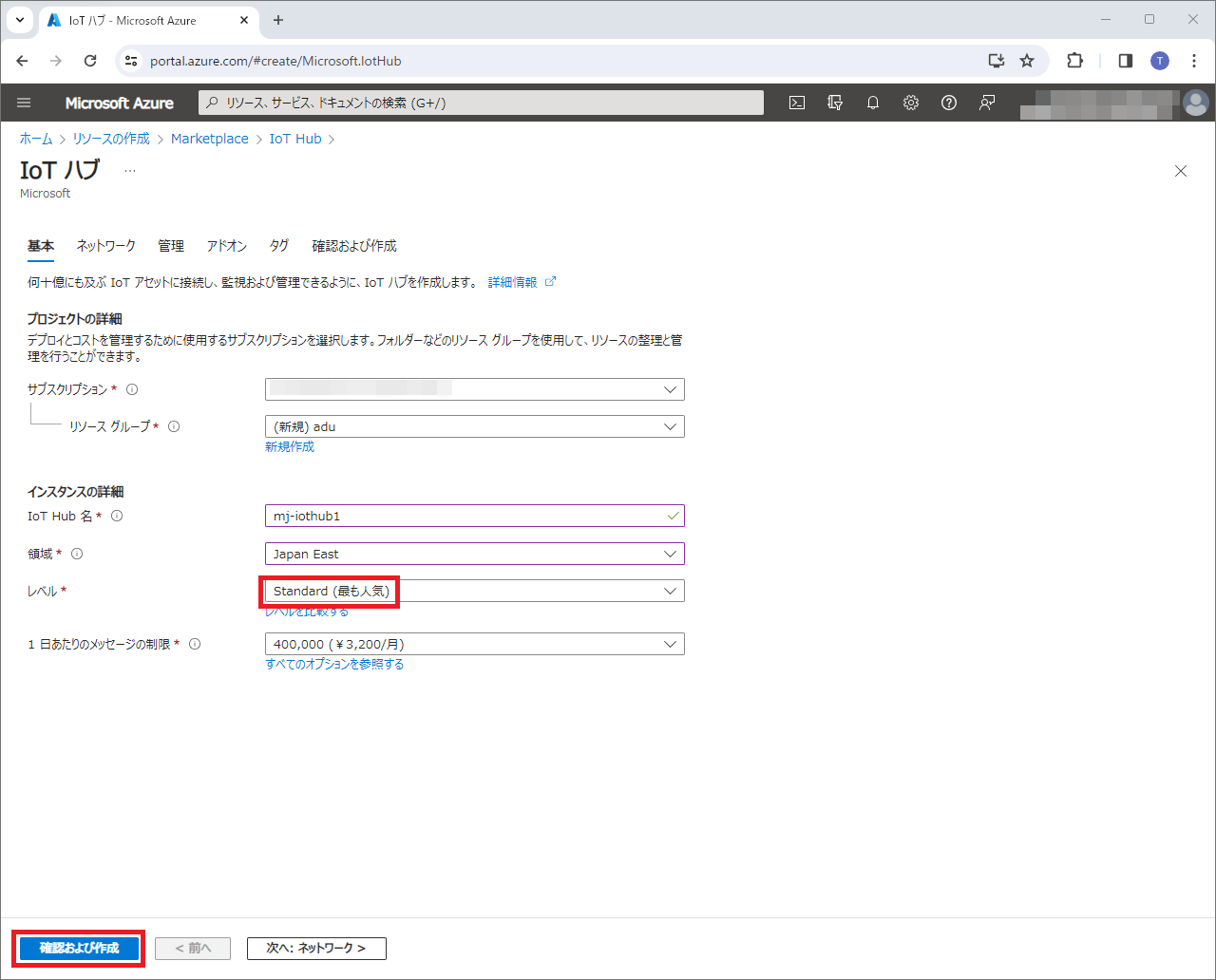Switch to the 確認および作成 tab

point(354,246)
